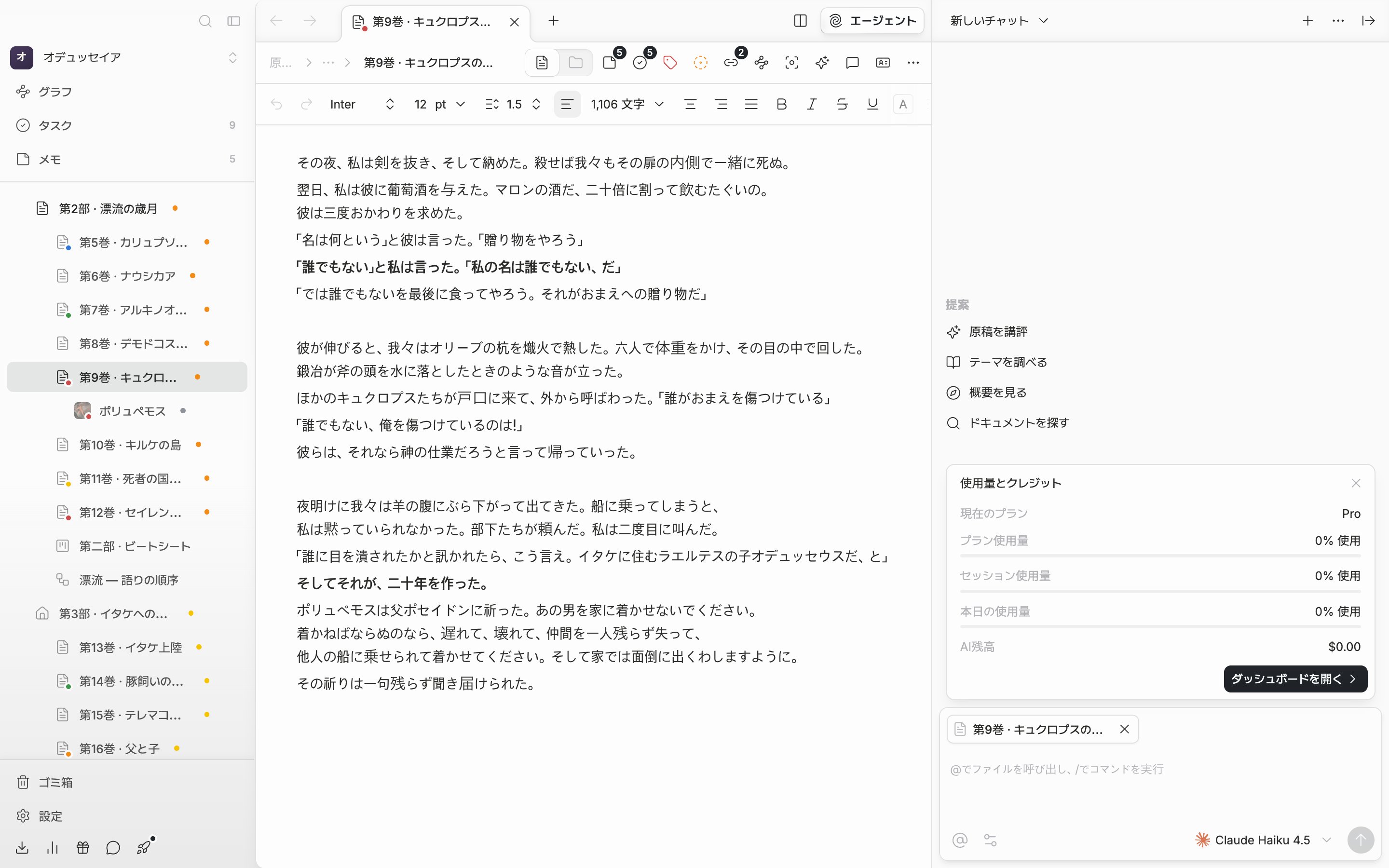1389x868 pixels.
Task: Open タスク in the sidebar
Action: pyautogui.click(x=127, y=125)
